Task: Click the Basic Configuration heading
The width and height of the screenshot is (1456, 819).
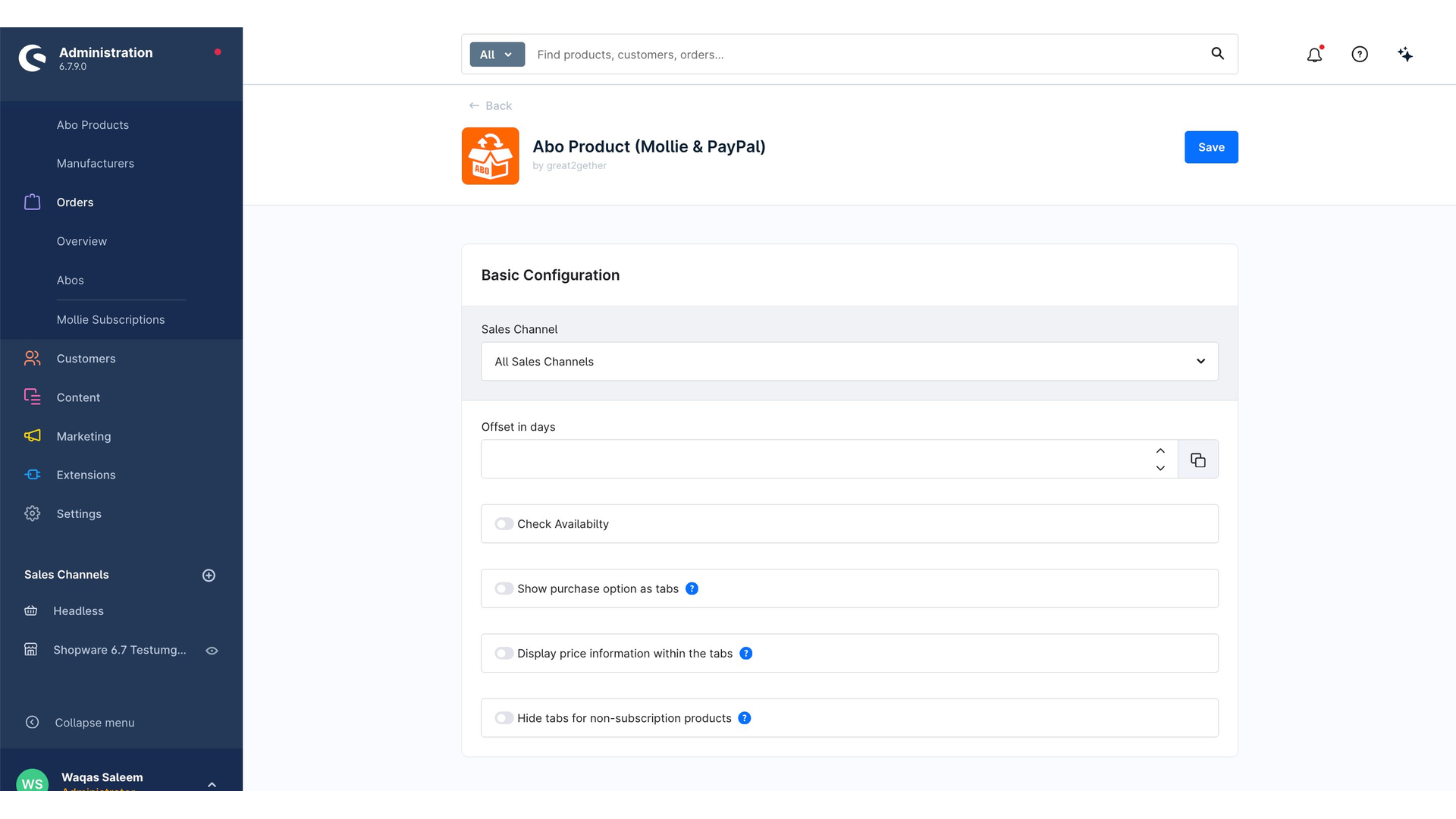Action: click(x=551, y=275)
